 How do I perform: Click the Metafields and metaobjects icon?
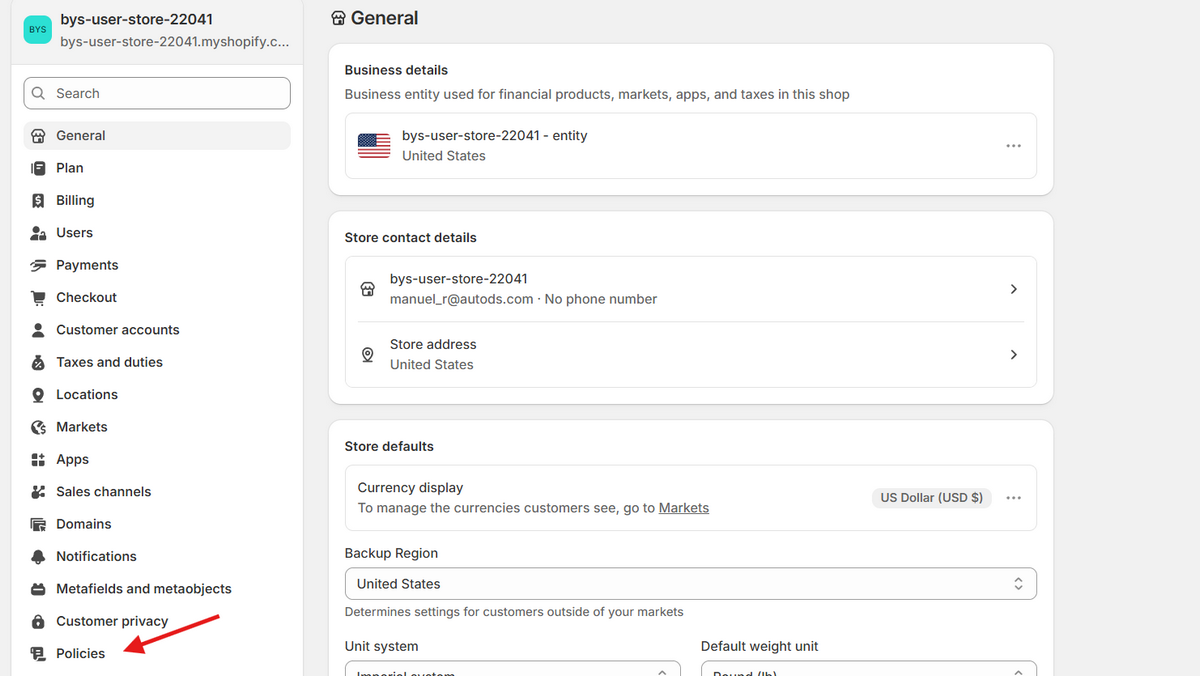pos(38,589)
